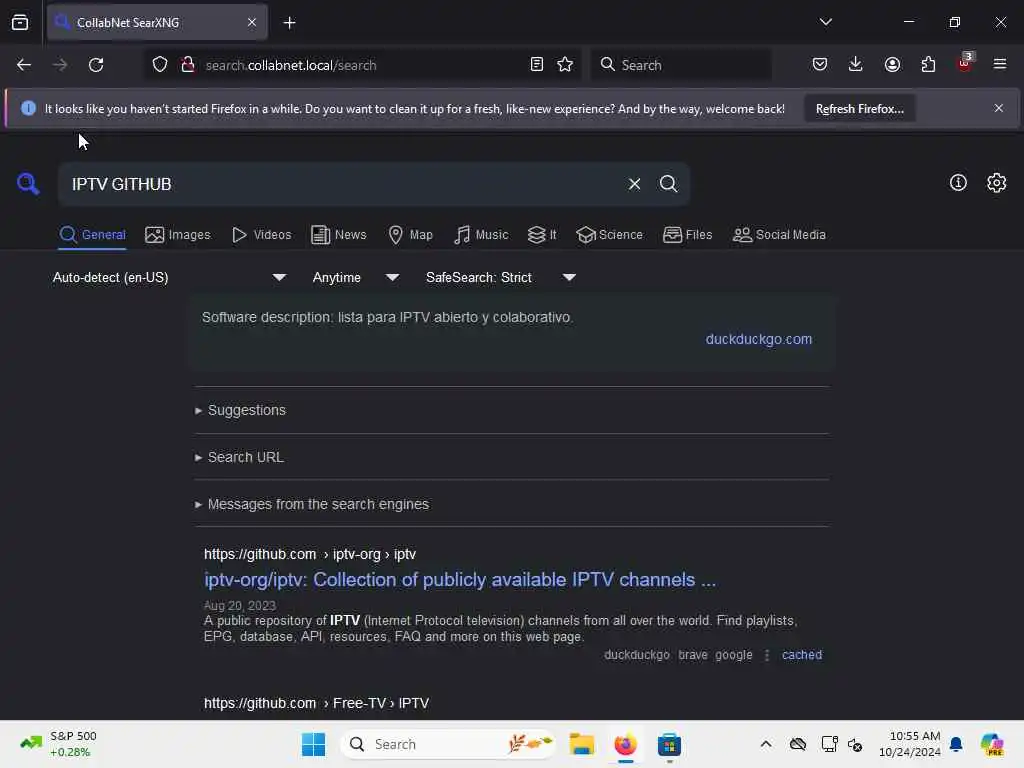The width and height of the screenshot is (1024, 768).
Task: Switch to the Music category tab
Action: tap(481, 235)
